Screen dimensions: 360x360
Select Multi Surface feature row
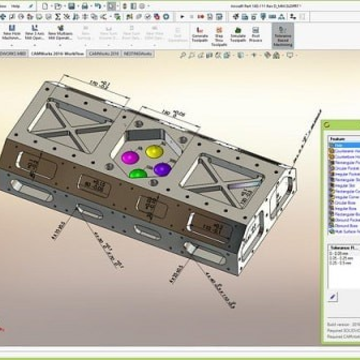pos(344,231)
